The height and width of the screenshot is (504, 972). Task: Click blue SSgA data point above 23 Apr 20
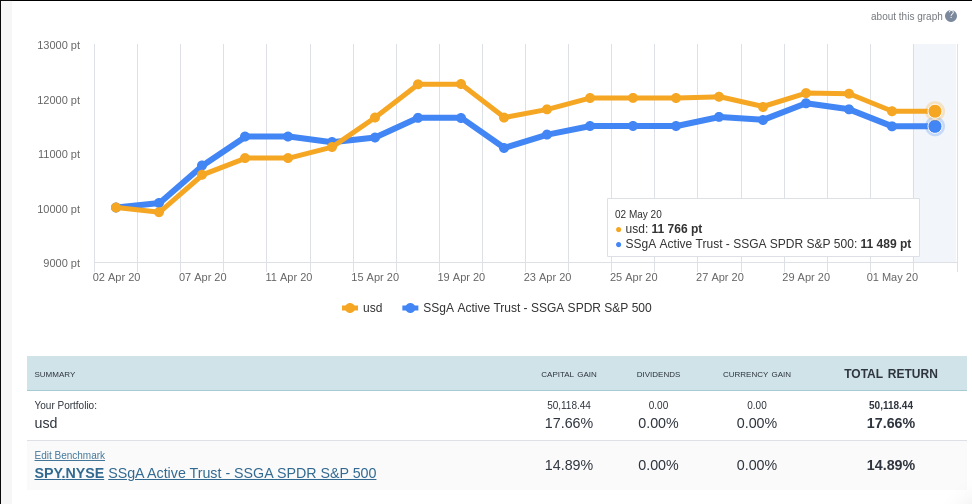click(x=547, y=134)
